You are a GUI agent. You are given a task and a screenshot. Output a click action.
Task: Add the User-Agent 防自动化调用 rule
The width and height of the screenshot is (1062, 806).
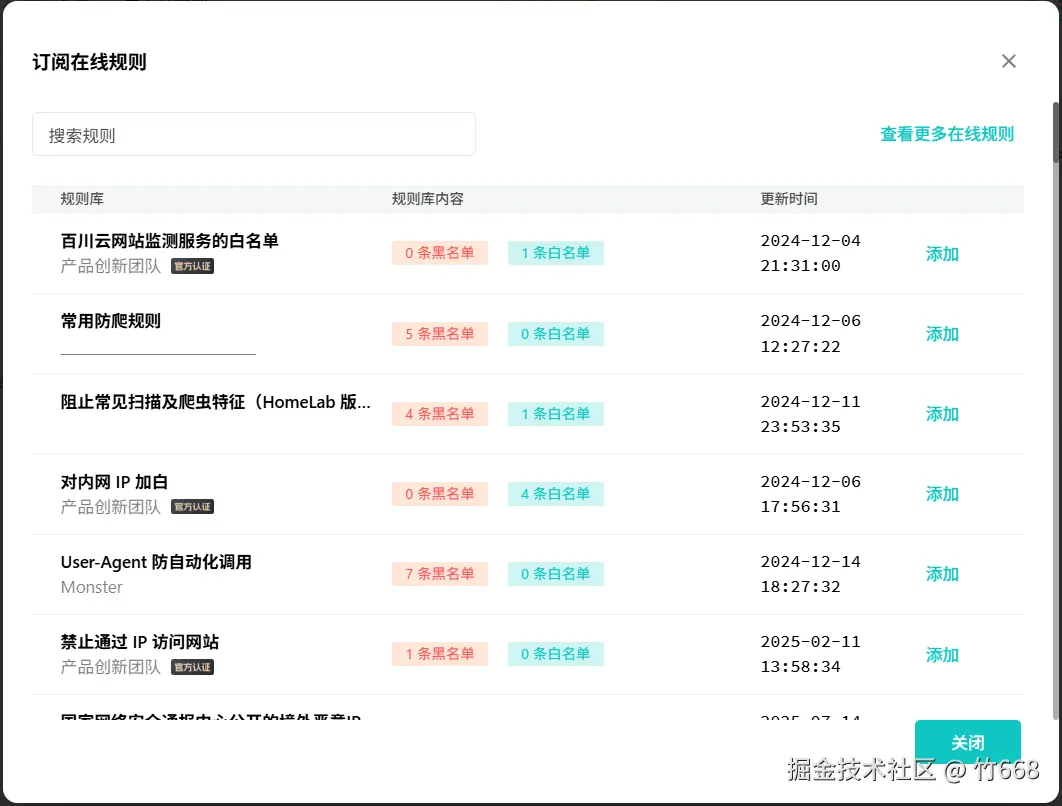[941, 573]
